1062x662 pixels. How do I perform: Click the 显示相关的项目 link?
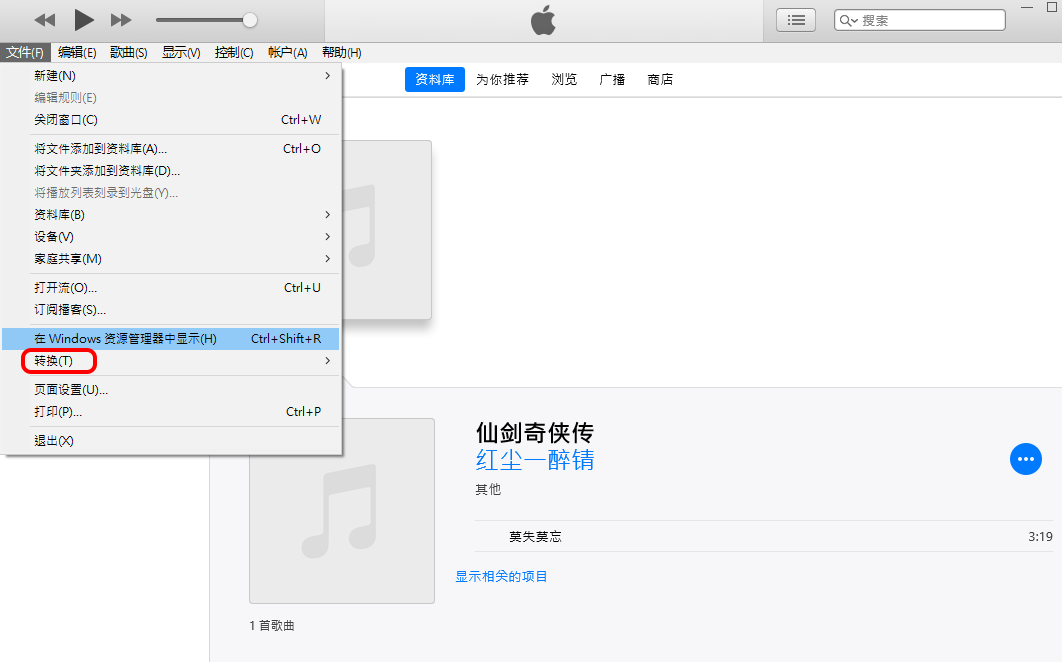501,577
